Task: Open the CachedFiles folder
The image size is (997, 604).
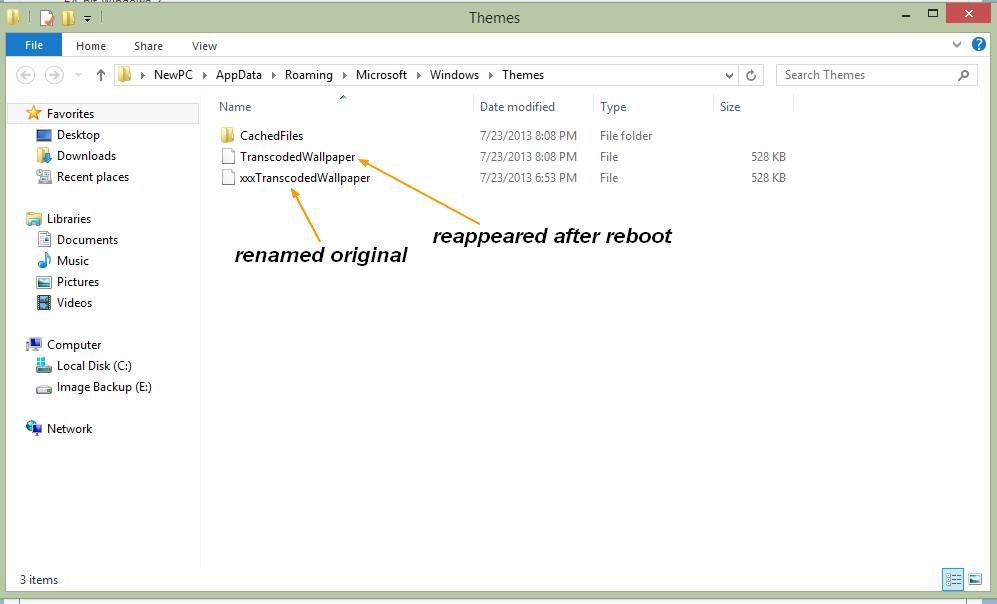Action: coord(271,136)
